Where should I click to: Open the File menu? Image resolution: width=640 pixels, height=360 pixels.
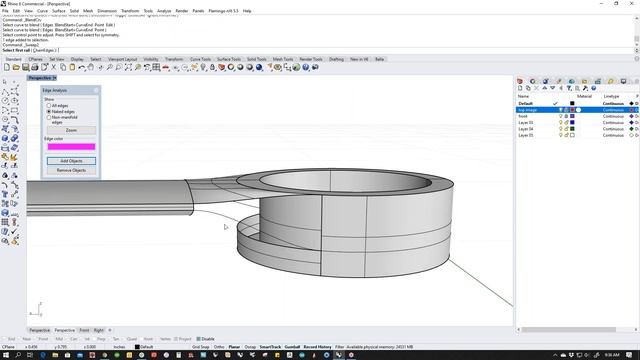5,11
